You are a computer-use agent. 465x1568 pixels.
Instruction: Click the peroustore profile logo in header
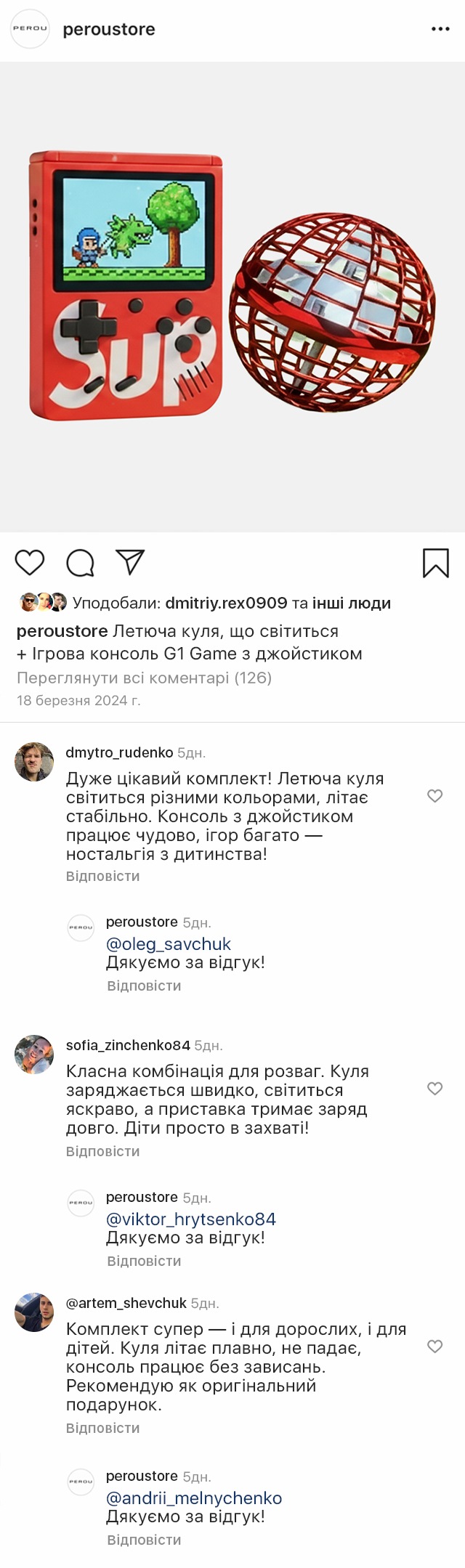pyautogui.click(x=30, y=29)
